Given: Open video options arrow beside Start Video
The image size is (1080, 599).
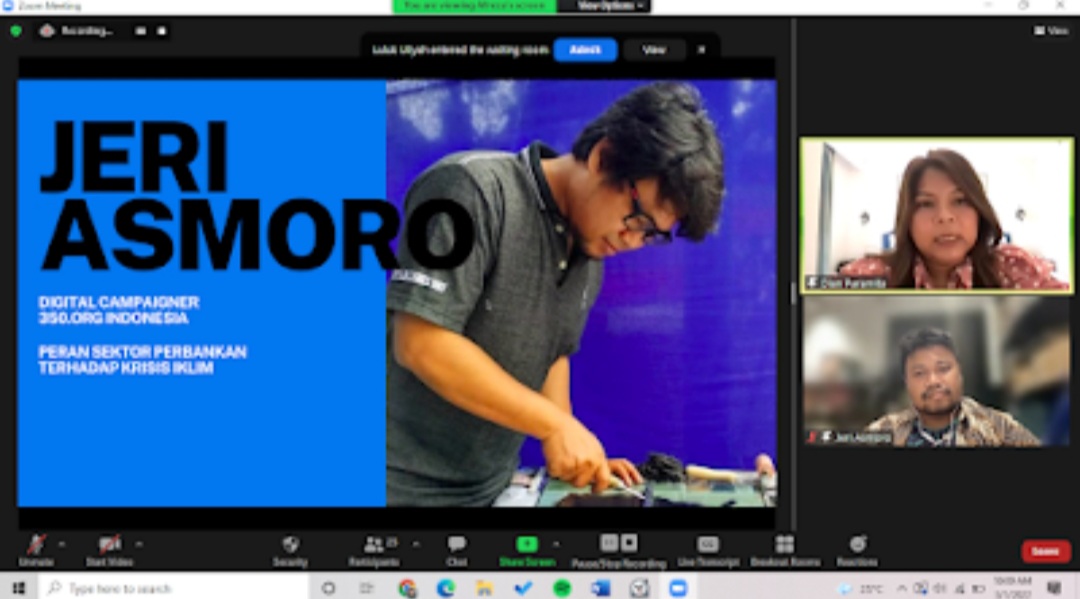Looking at the screenshot, I should tap(139, 545).
